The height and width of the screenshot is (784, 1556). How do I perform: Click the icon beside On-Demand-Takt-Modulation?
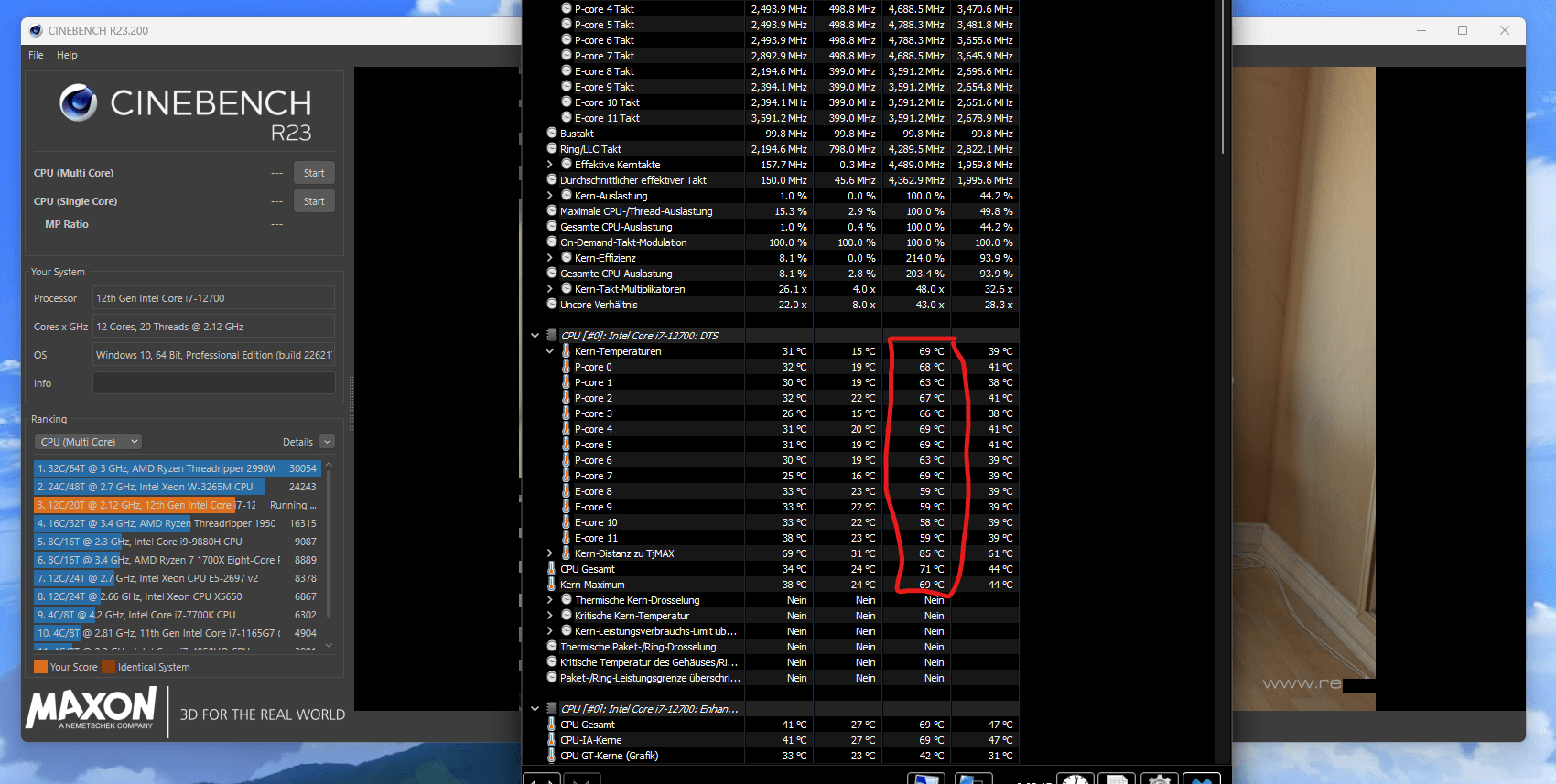(x=552, y=242)
